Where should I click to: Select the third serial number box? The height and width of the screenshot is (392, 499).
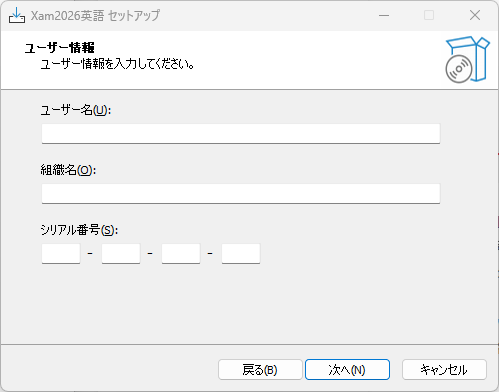181,254
